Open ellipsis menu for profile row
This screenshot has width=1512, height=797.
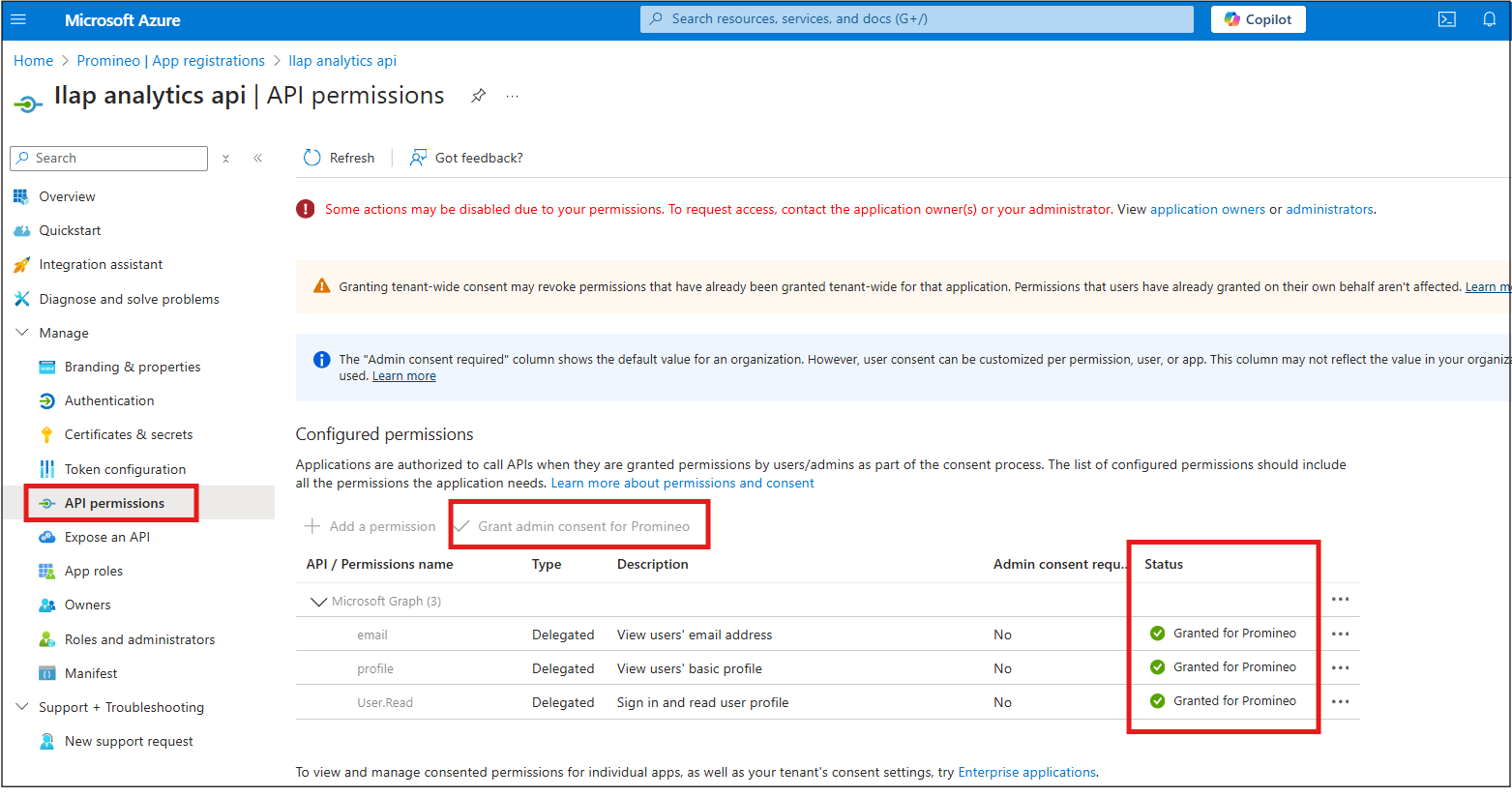[1340, 668]
